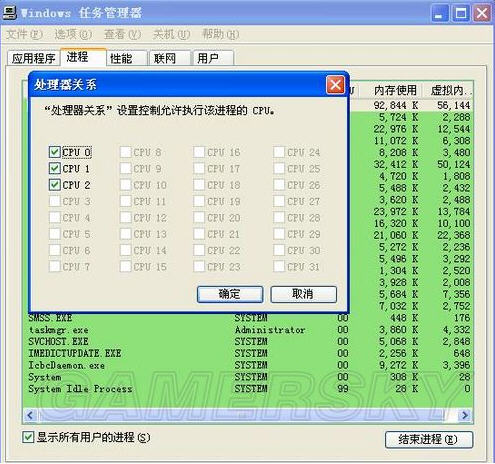Uncheck the CPU 0 checkbox
Screen dimensions: 495x464
pos(55,152)
